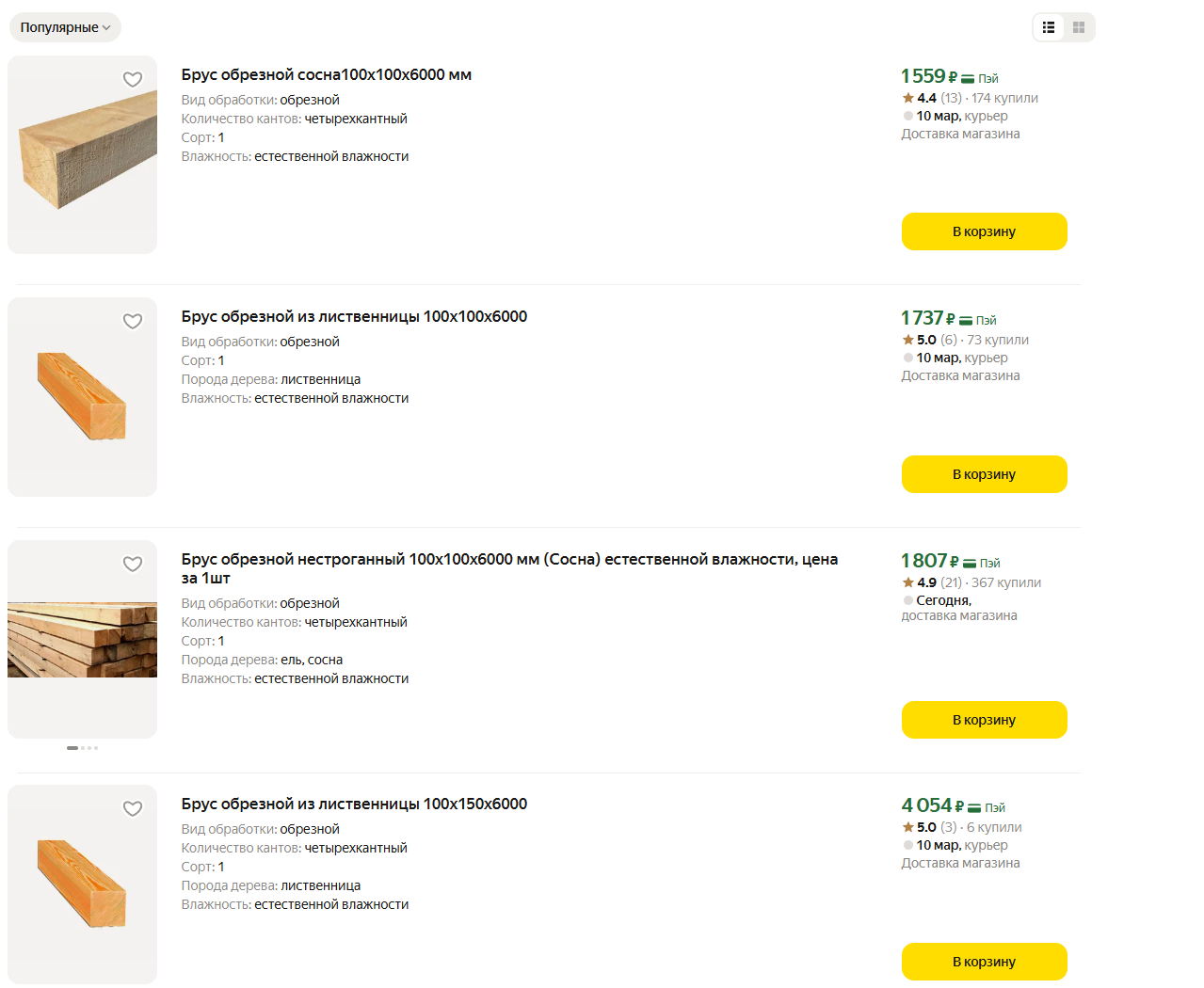This screenshot has width=1204, height=988.
Task: Click the image carousel dots under stacked lumber
Action: click(x=82, y=748)
